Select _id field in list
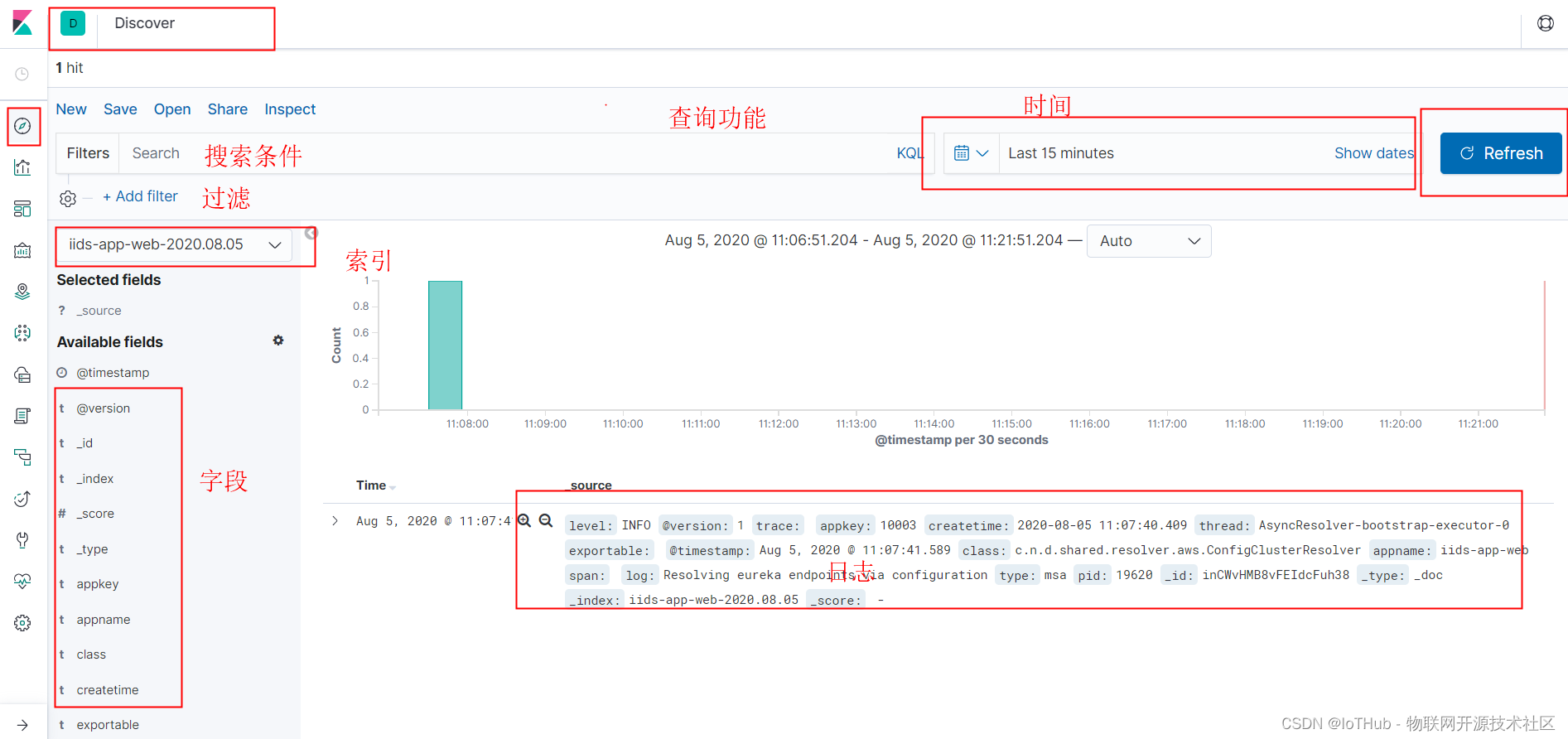The height and width of the screenshot is (739, 1568). point(84,443)
